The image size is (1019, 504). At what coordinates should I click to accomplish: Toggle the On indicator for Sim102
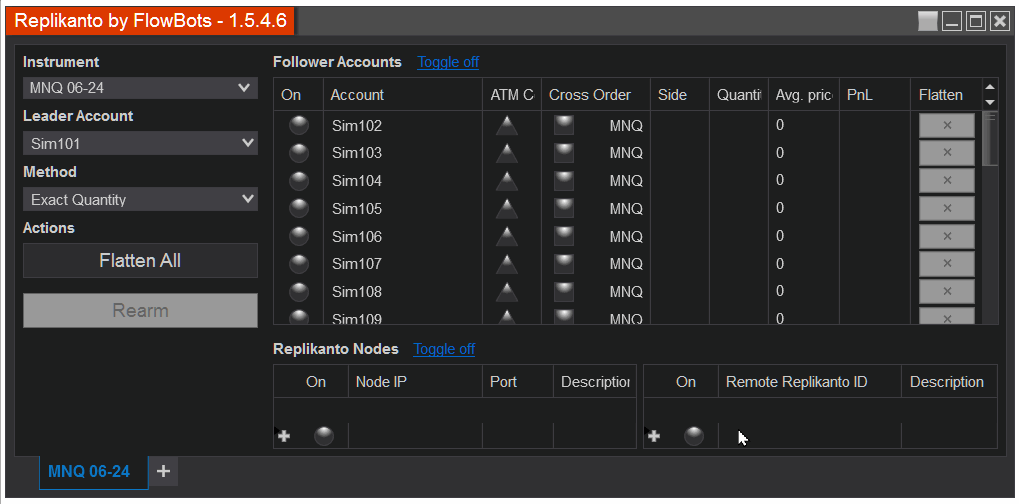(x=299, y=125)
